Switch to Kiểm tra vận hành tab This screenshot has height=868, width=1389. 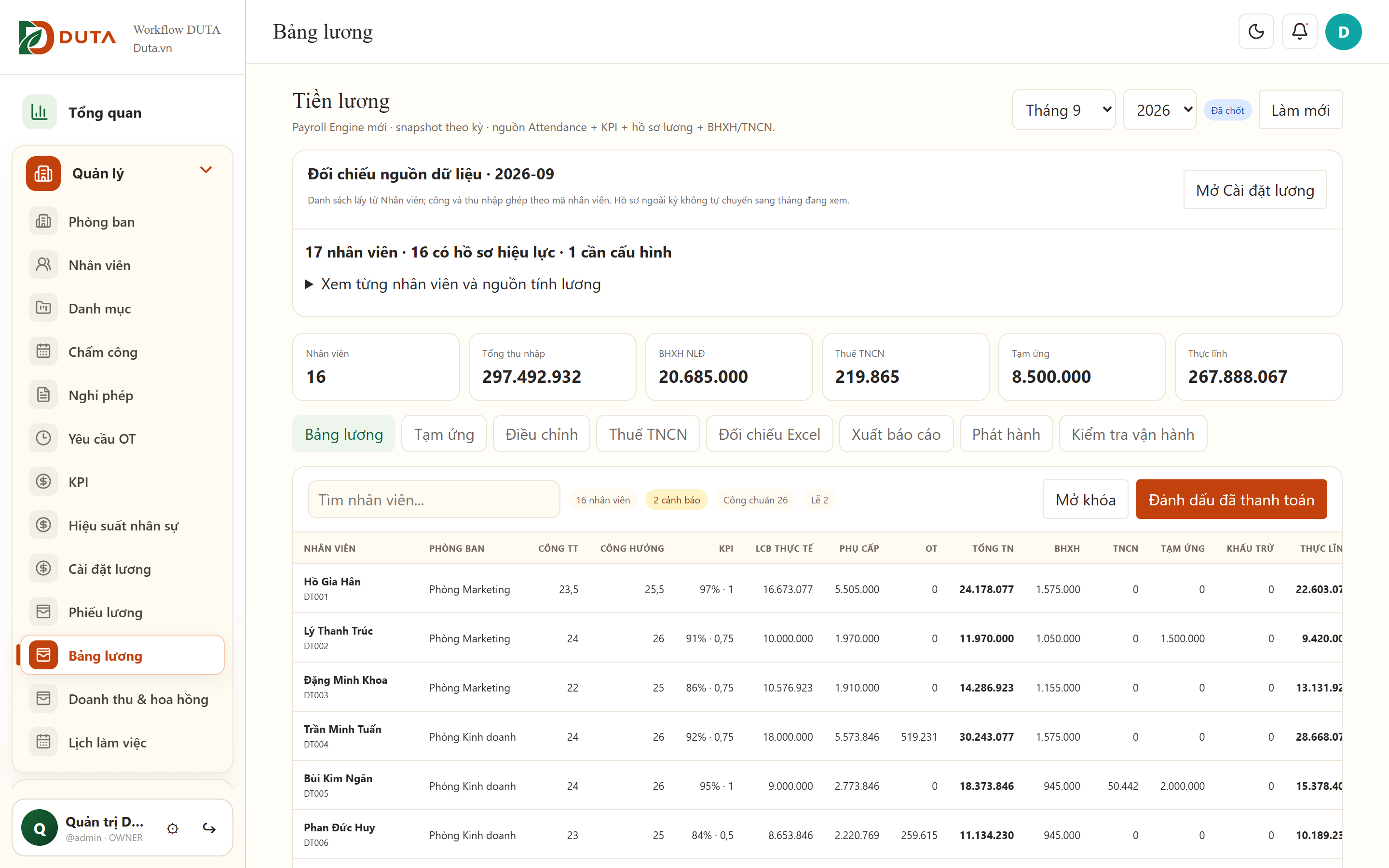tap(1133, 434)
